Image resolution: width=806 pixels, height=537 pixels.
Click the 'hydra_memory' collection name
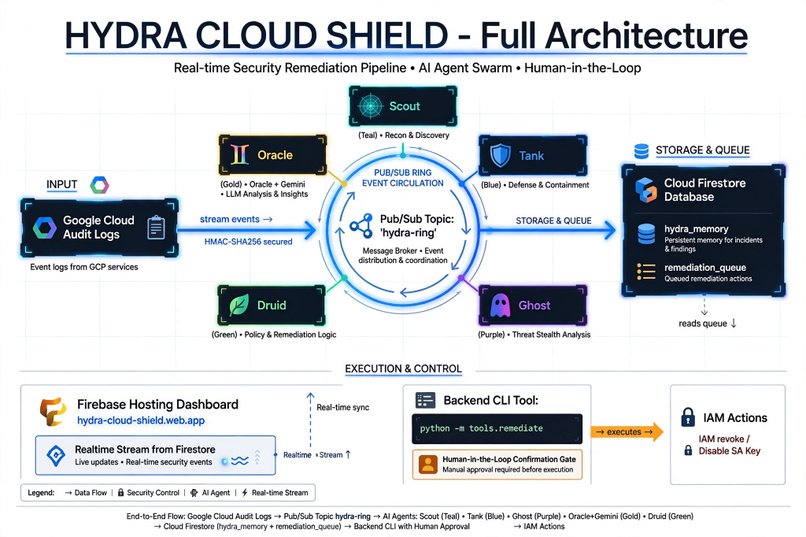[696, 229]
